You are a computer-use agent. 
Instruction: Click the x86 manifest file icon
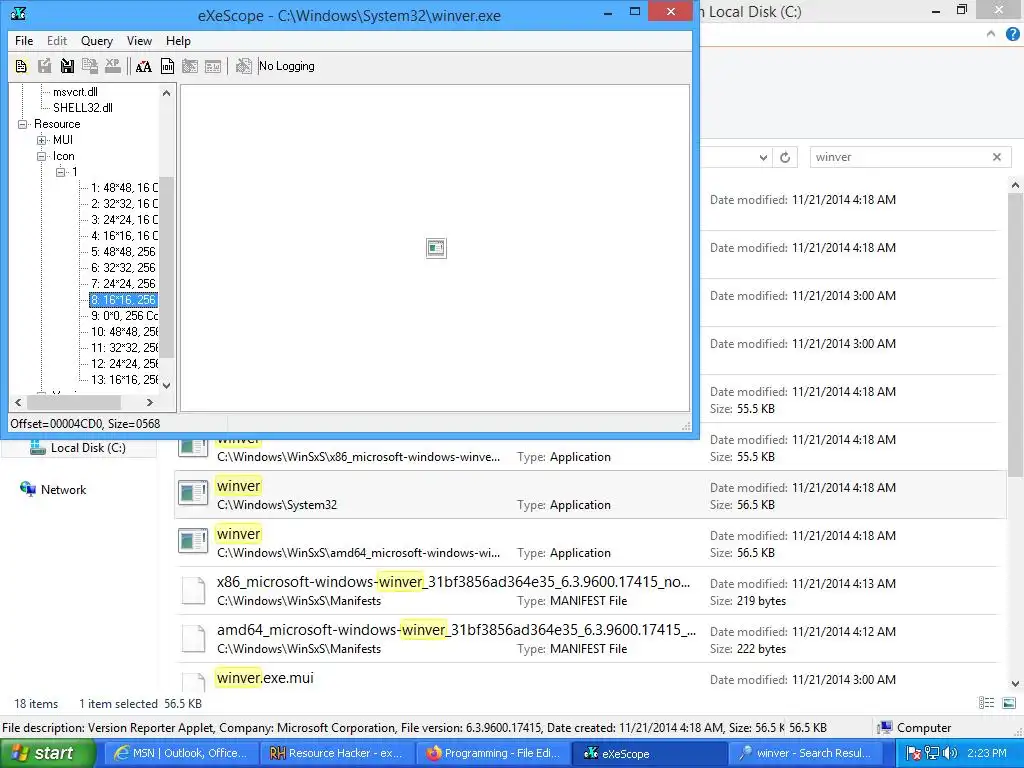coord(193,590)
